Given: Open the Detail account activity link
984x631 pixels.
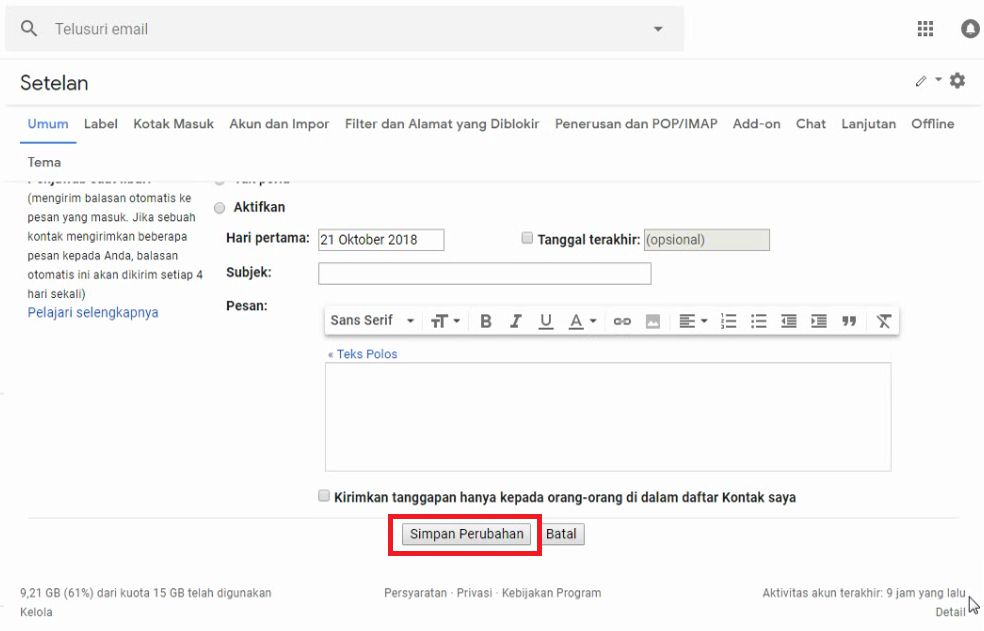Looking at the screenshot, I should [x=950, y=612].
